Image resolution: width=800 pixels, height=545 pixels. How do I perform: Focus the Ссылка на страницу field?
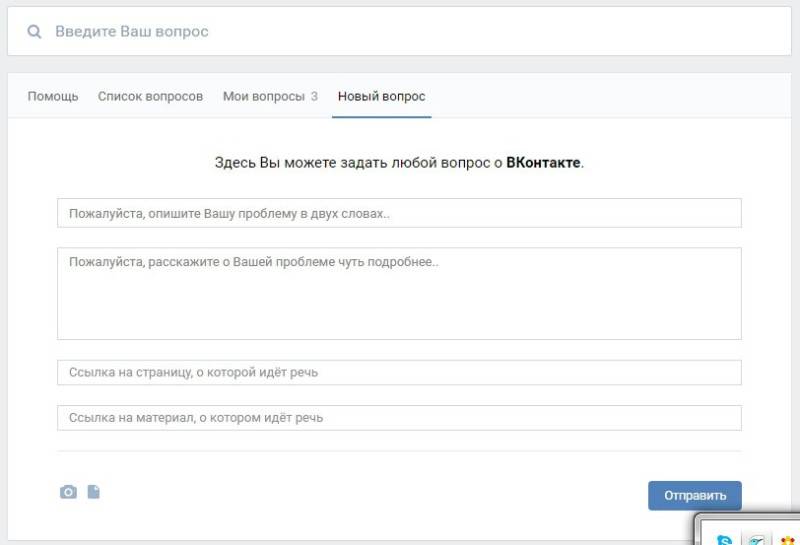tap(399, 372)
